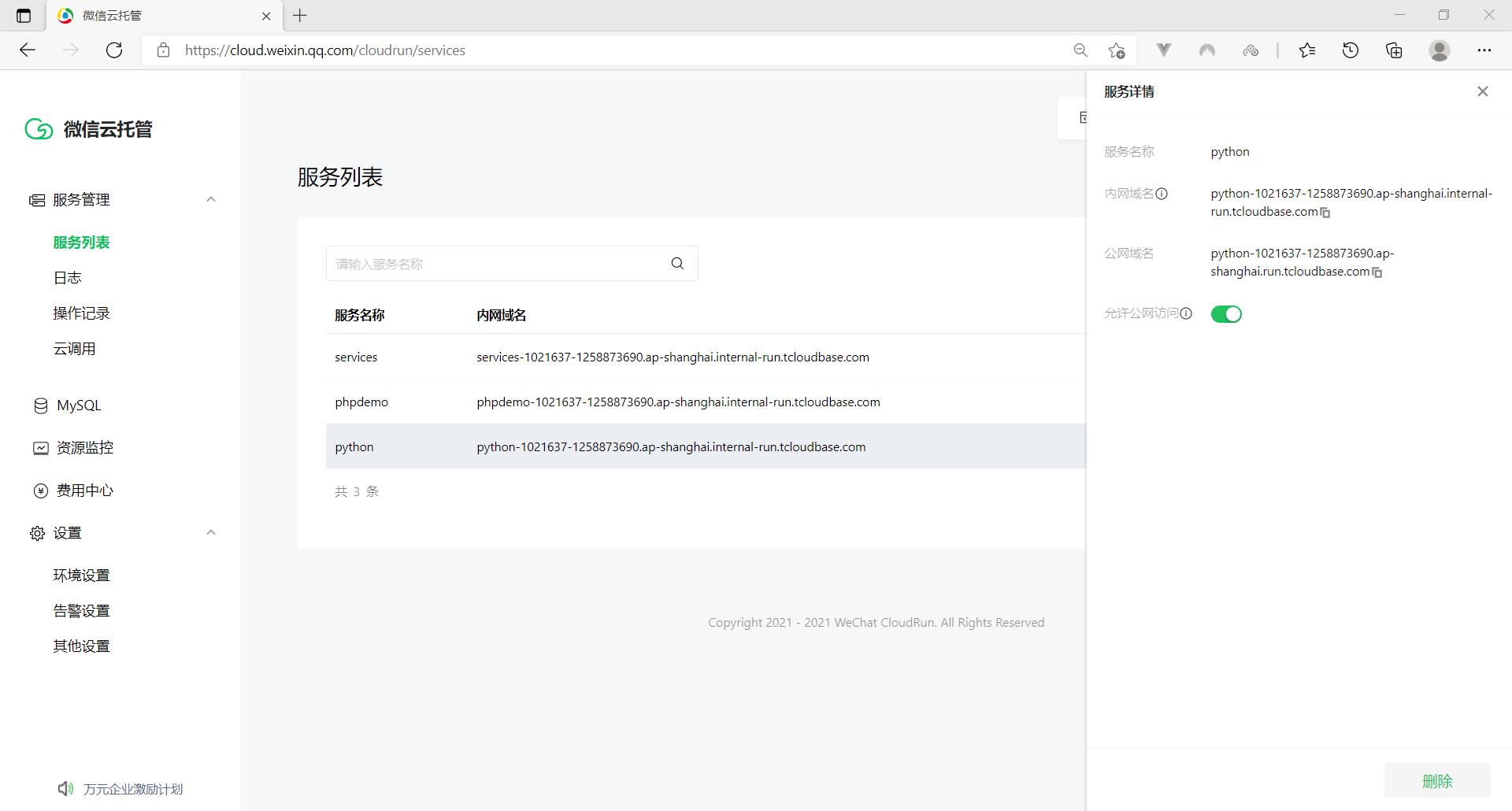1512x811 pixels.
Task: Open 资源监控 page
Action: (84, 448)
